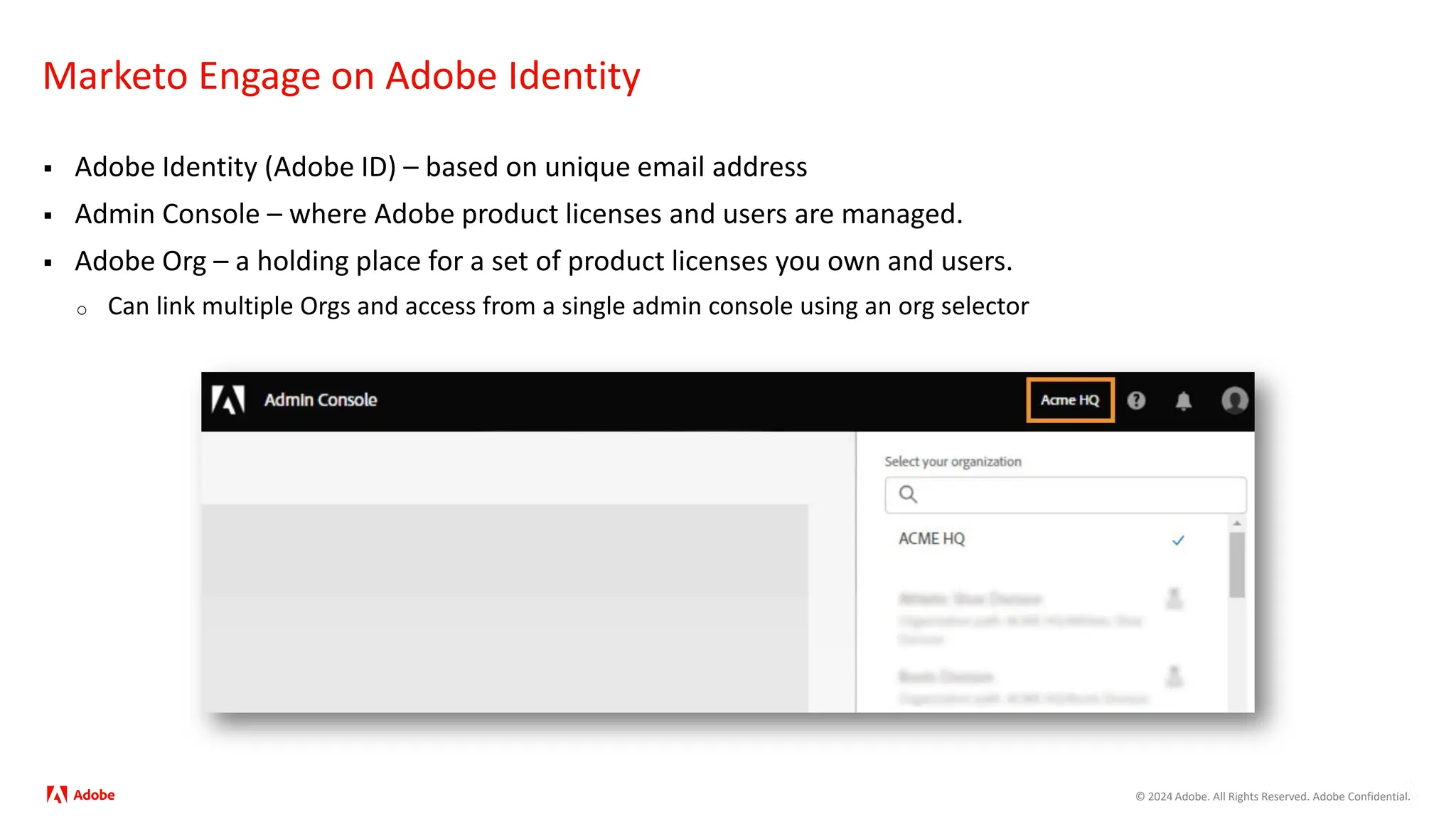
Task: Open the user profile avatar
Action: click(1234, 400)
